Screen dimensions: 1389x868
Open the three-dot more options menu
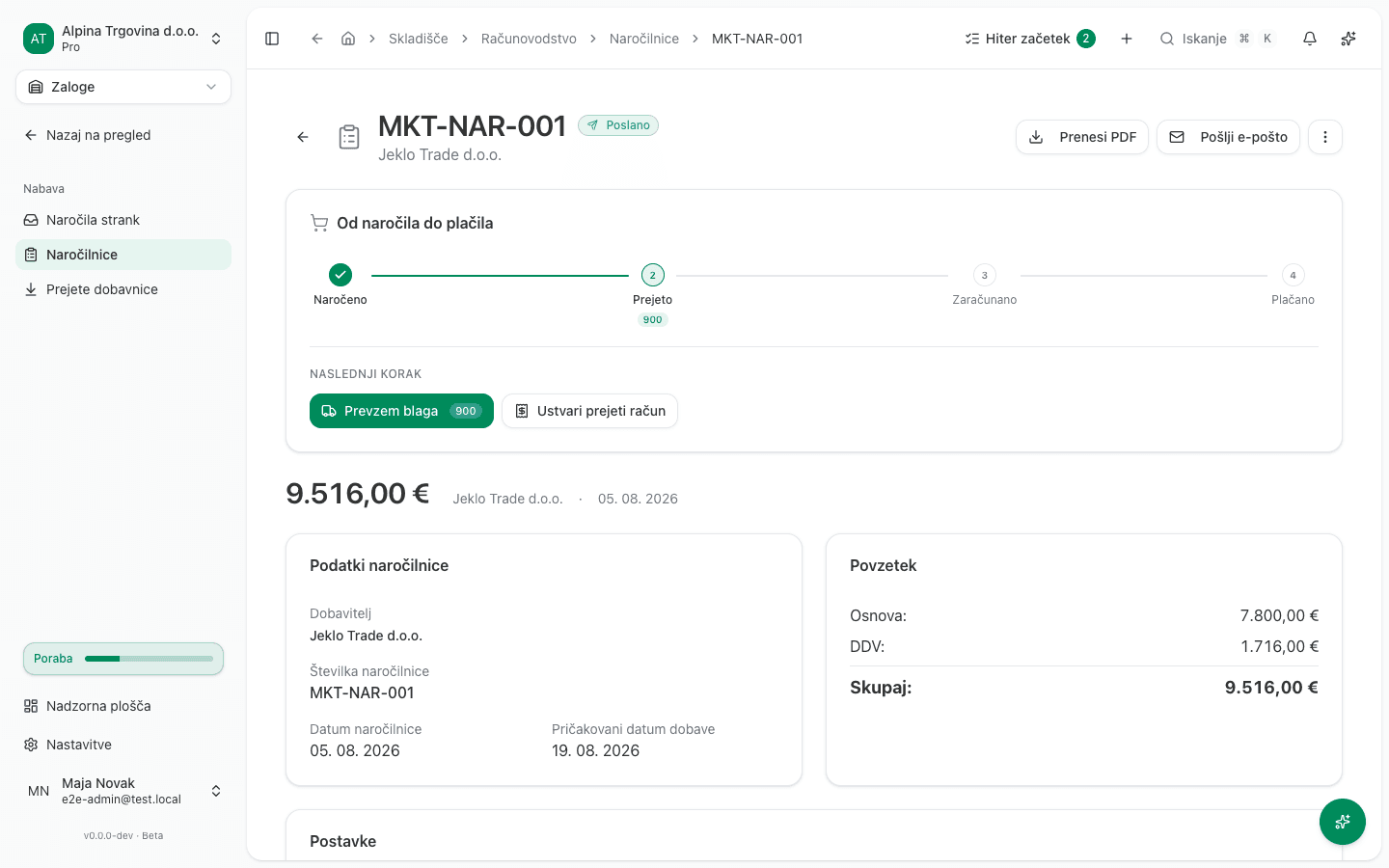1325,137
